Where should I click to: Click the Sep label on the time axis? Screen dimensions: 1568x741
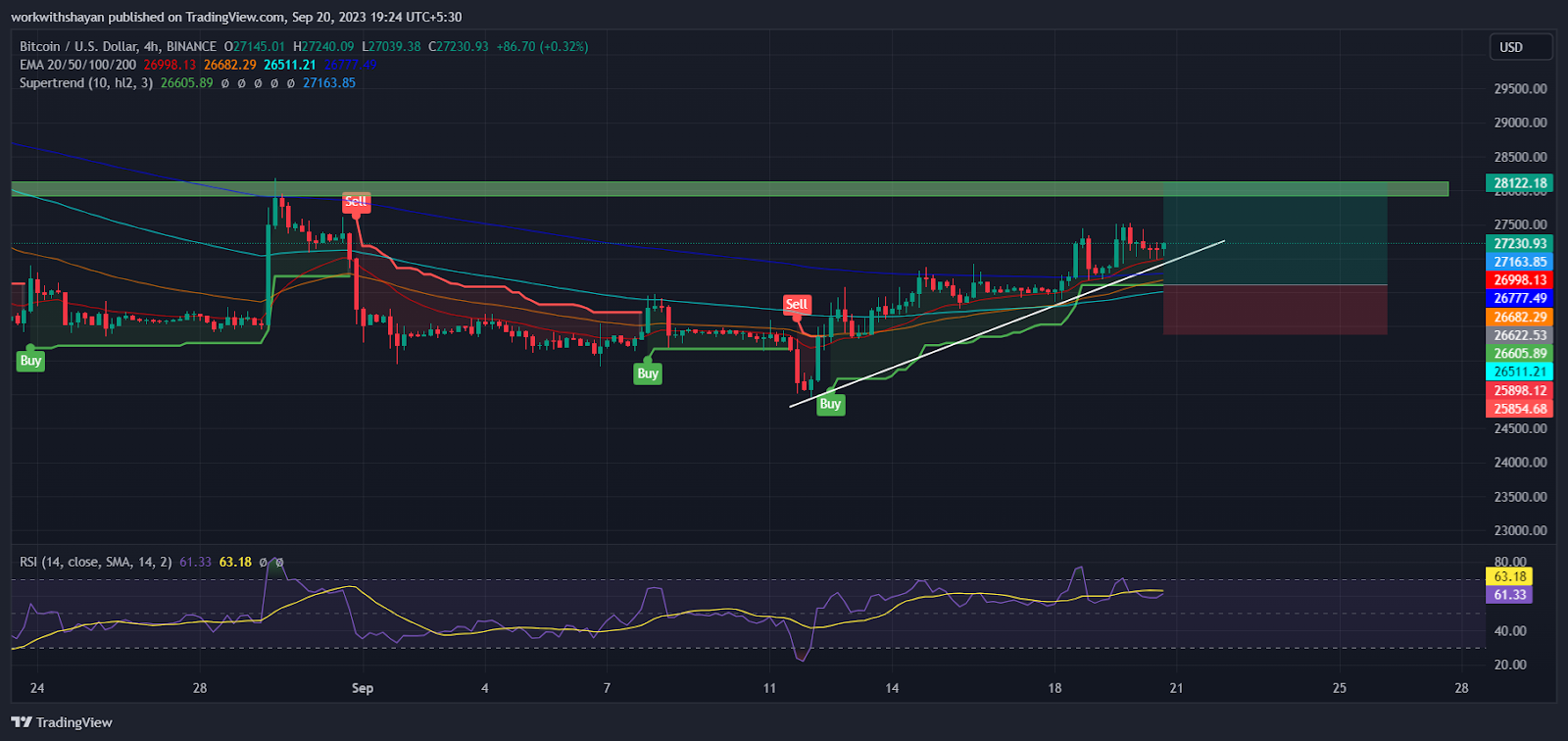tap(363, 688)
